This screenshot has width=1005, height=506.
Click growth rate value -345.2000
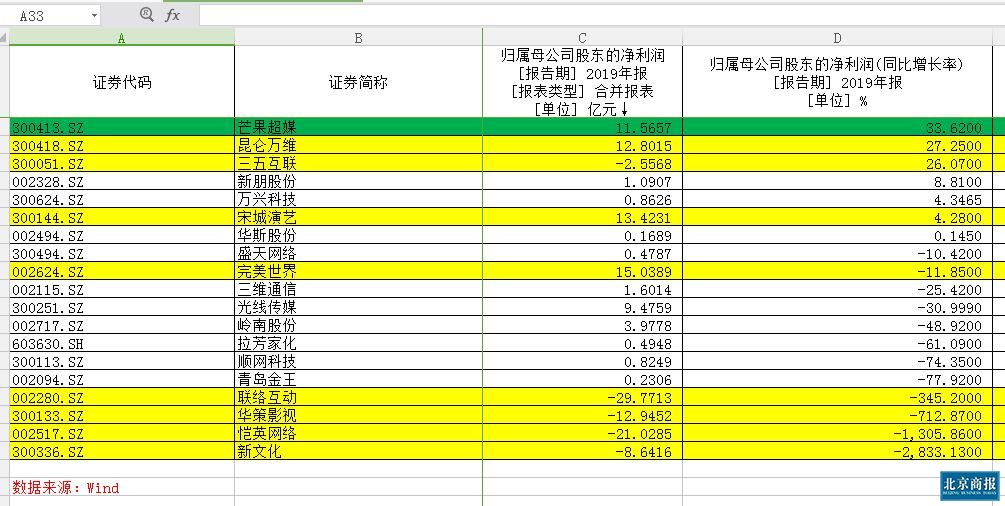click(837, 396)
